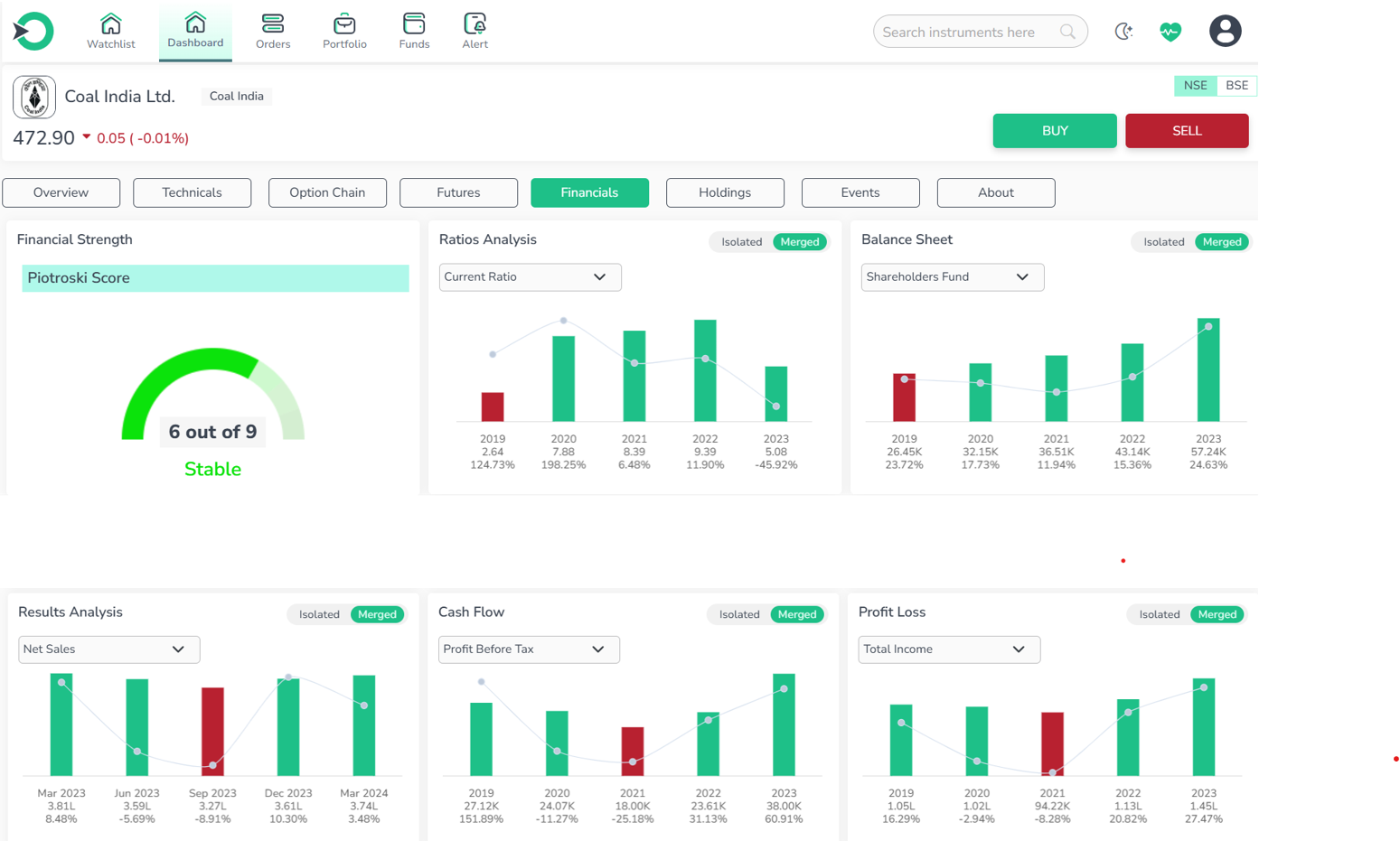Click the '57.24K' value under 2023
The height and width of the screenshot is (841, 1400).
click(1208, 452)
